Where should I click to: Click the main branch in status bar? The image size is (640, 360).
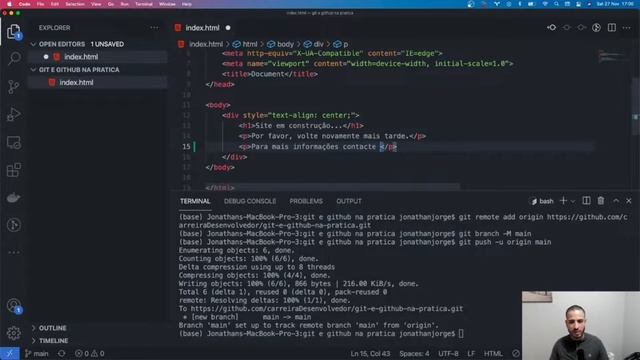(37, 353)
